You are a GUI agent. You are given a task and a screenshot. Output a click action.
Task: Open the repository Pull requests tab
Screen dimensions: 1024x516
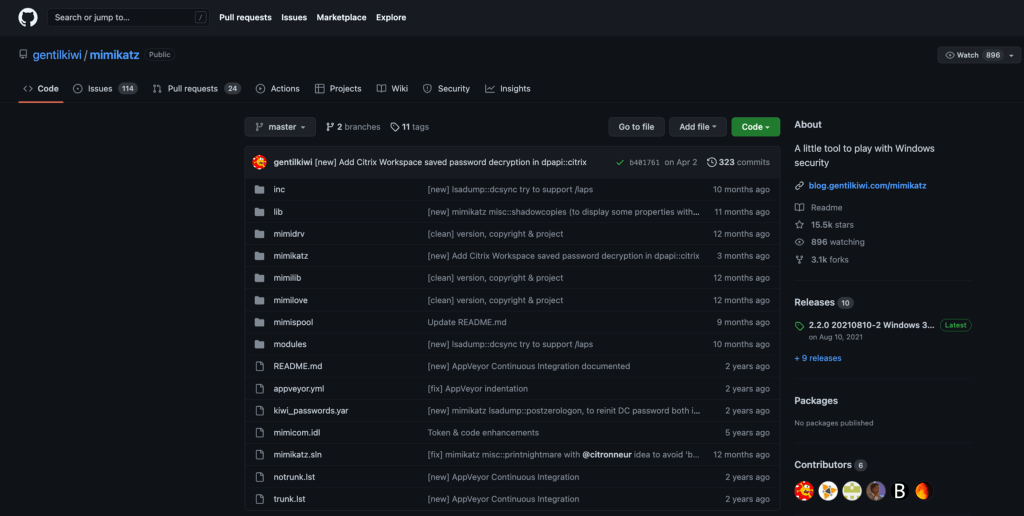(x=197, y=89)
